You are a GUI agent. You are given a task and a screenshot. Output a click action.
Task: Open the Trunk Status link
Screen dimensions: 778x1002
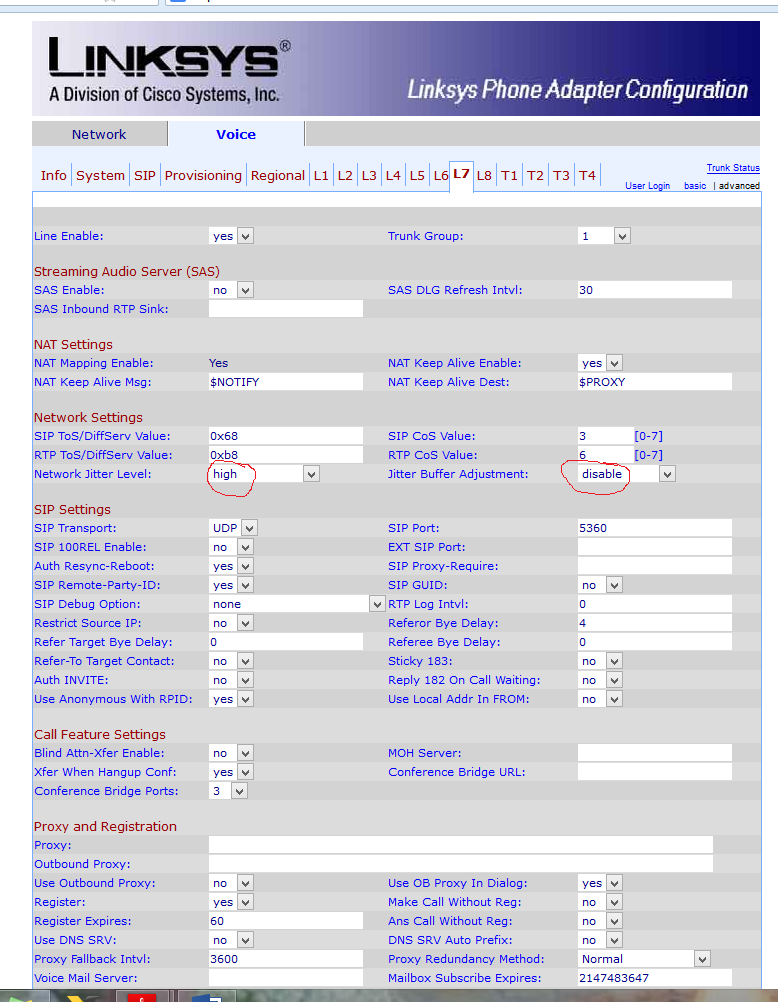(733, 167)
